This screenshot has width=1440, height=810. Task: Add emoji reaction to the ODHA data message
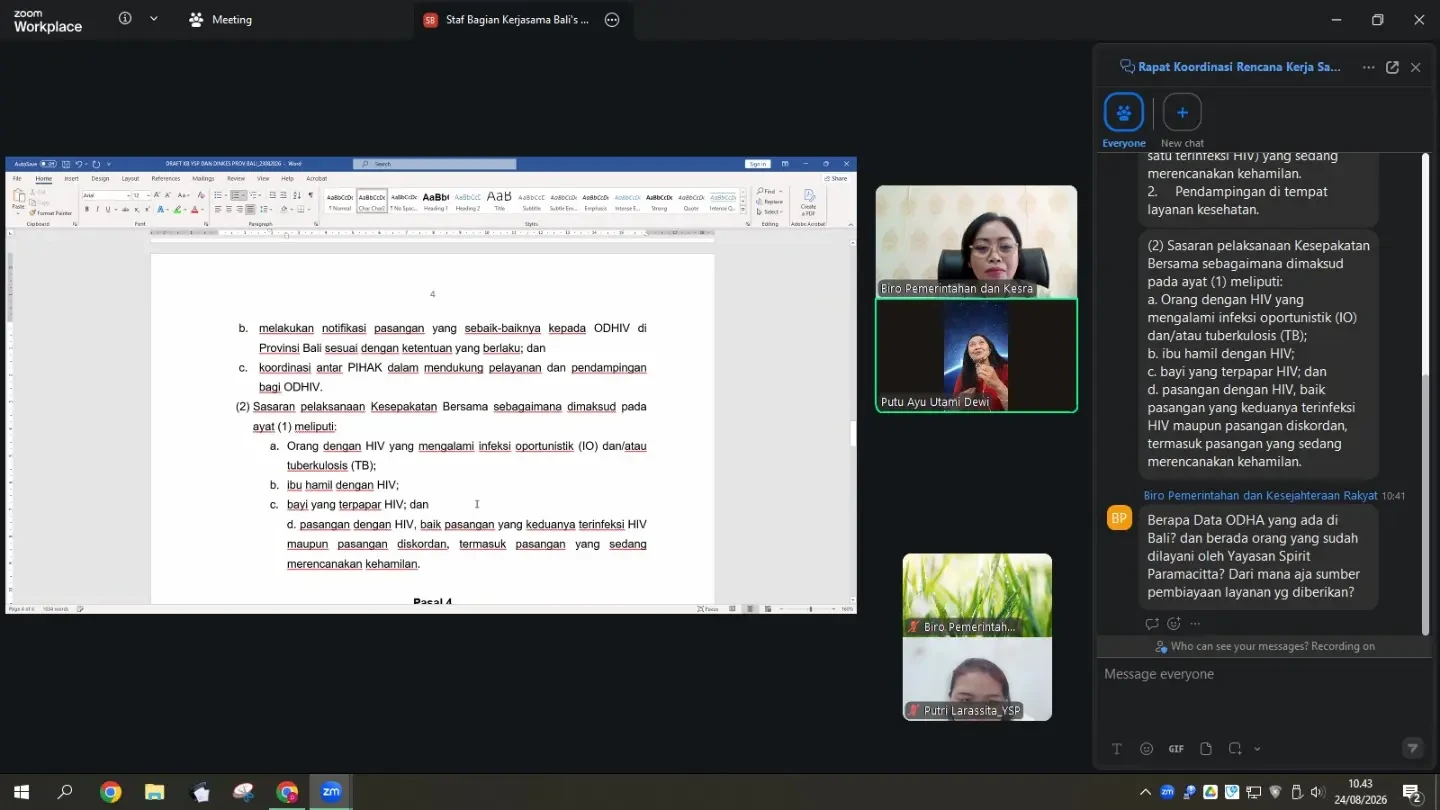(1174, 624)
